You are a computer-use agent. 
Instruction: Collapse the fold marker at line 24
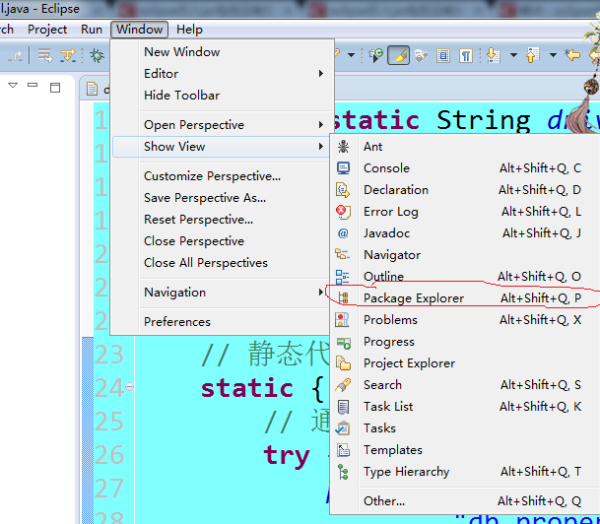131,387
